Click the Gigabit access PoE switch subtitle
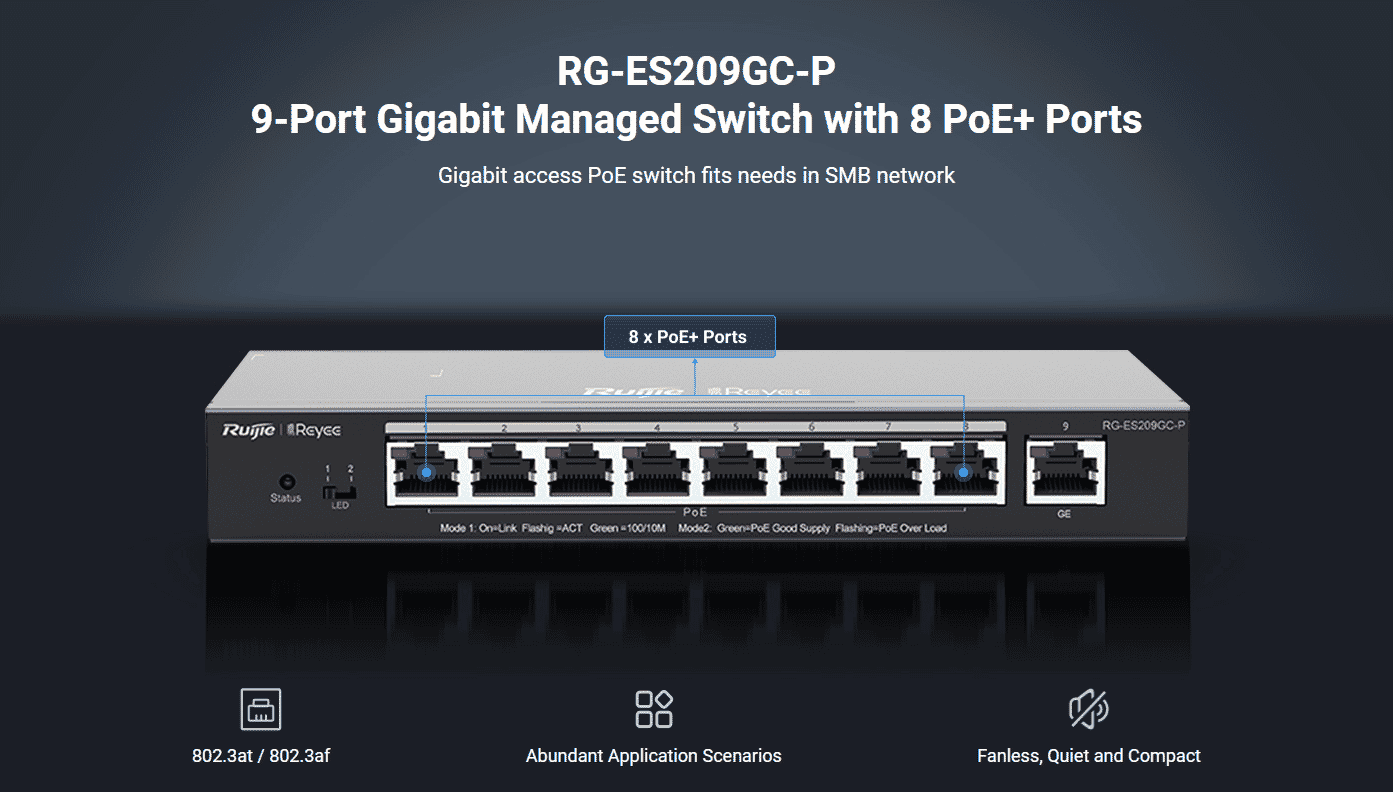This screenshot has height=792, width=1393. pyautogui.click(x=696, y=176)
